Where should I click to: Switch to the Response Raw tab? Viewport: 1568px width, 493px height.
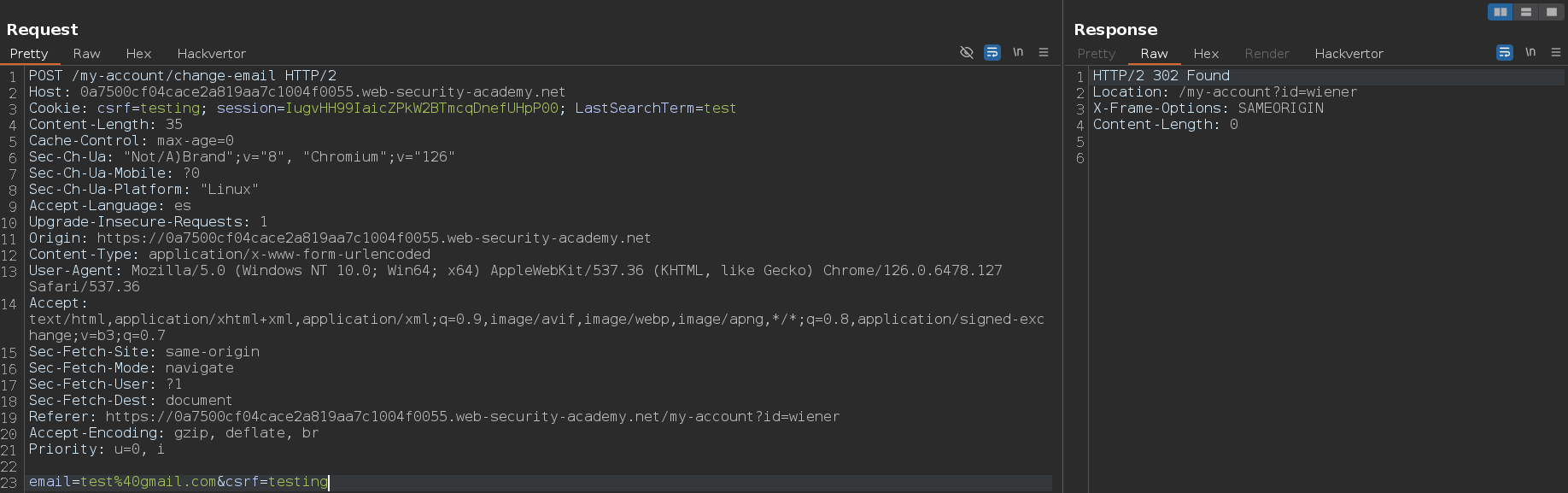[x=1154, y=54]
